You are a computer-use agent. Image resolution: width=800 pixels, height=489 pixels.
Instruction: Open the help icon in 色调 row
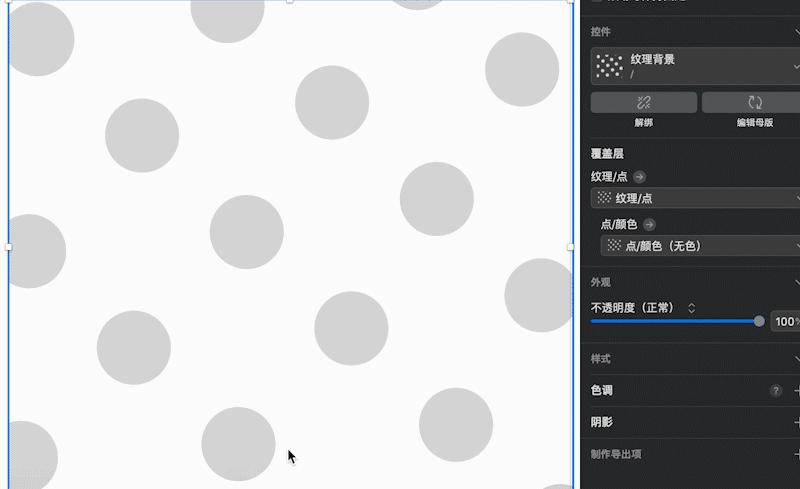point(776,390)
